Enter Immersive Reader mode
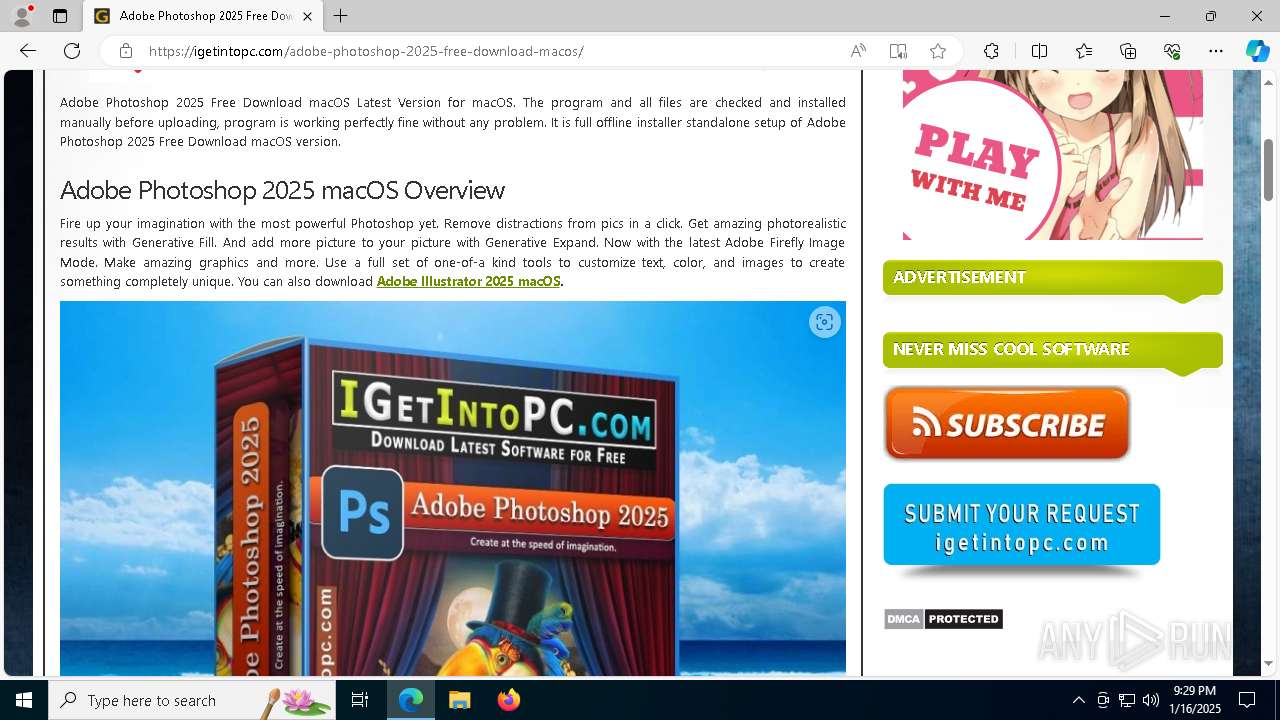 [x=898, y=51]
